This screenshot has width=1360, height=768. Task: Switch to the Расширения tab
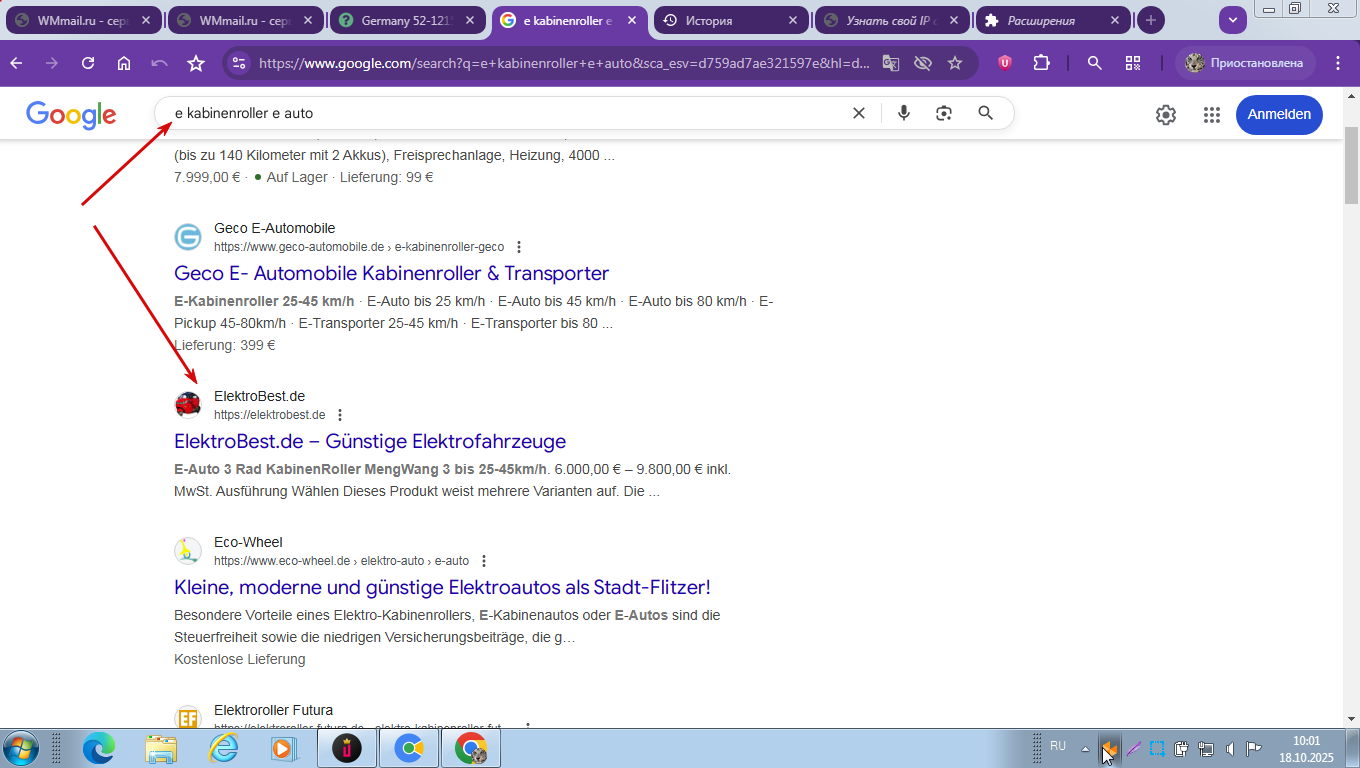[x=1054, y=20]
